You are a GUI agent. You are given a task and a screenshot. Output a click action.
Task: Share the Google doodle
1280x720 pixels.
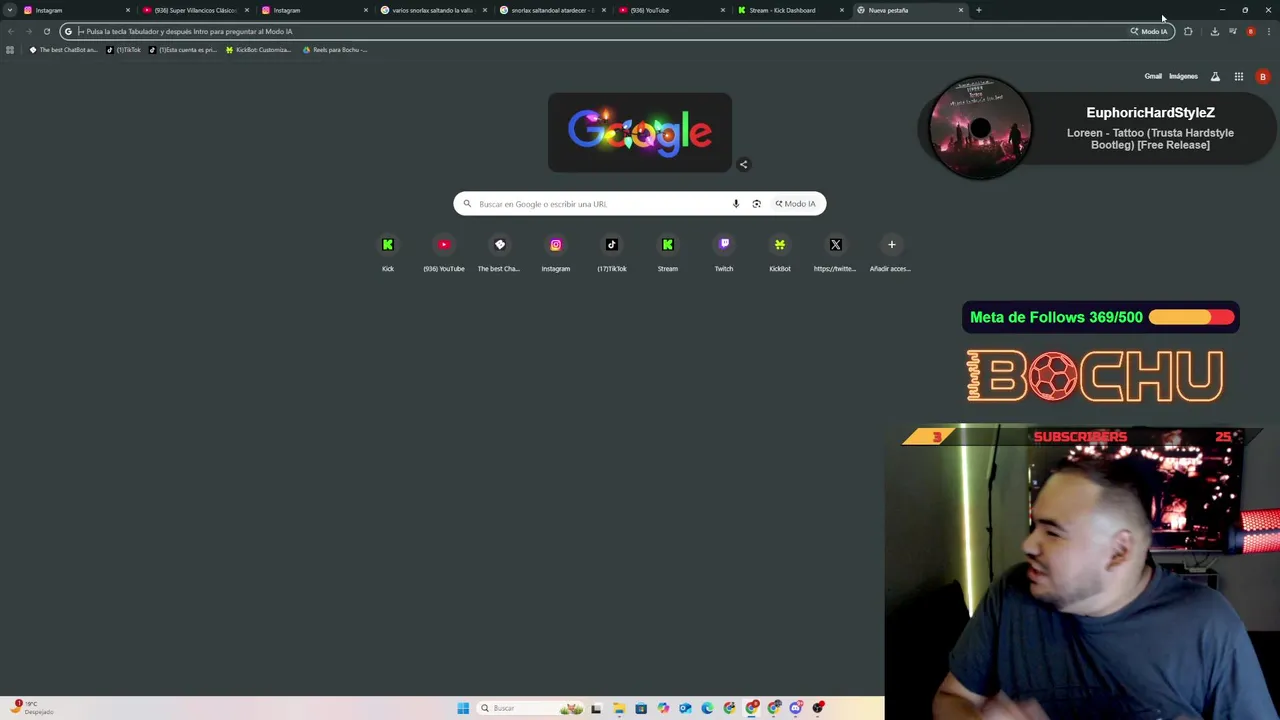pyautogui.click(x=743, y=164)
